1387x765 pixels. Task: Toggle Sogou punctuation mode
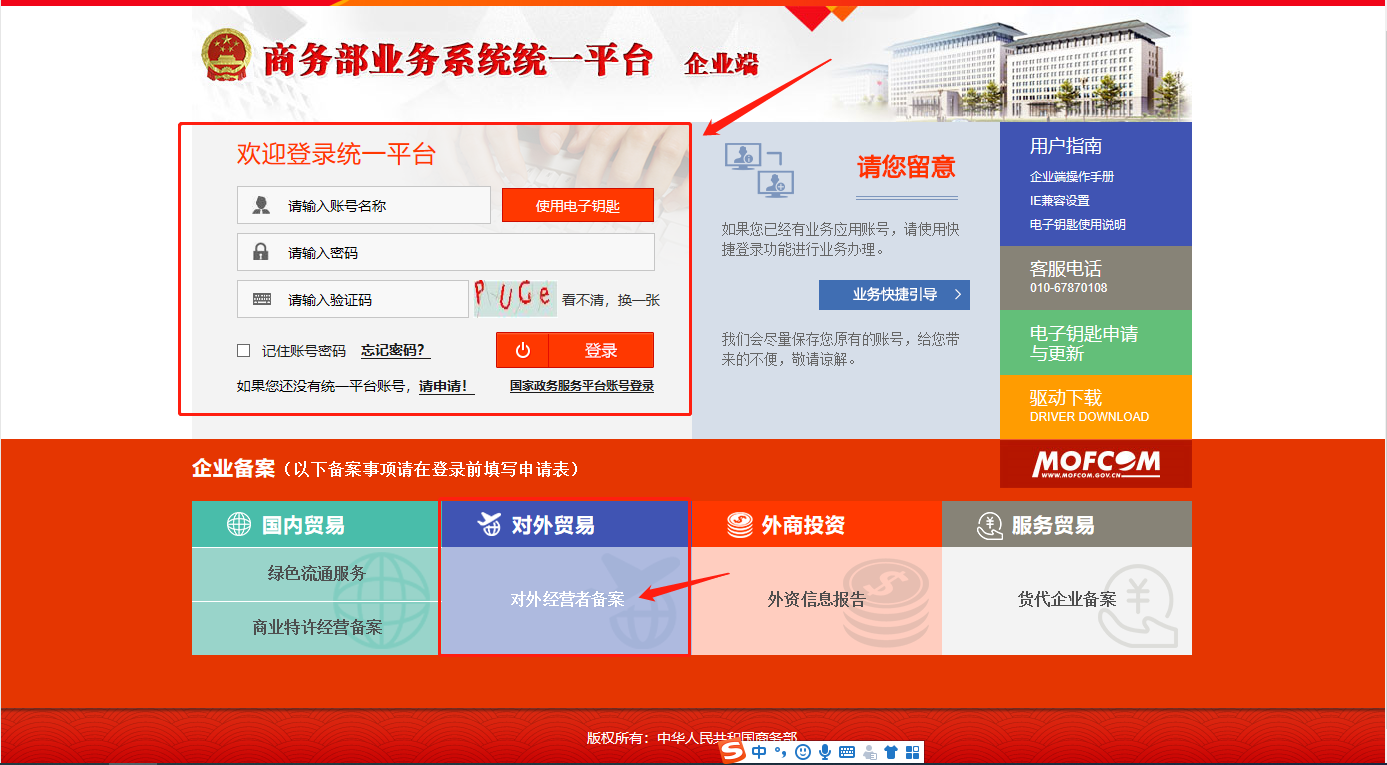(780, 751)
